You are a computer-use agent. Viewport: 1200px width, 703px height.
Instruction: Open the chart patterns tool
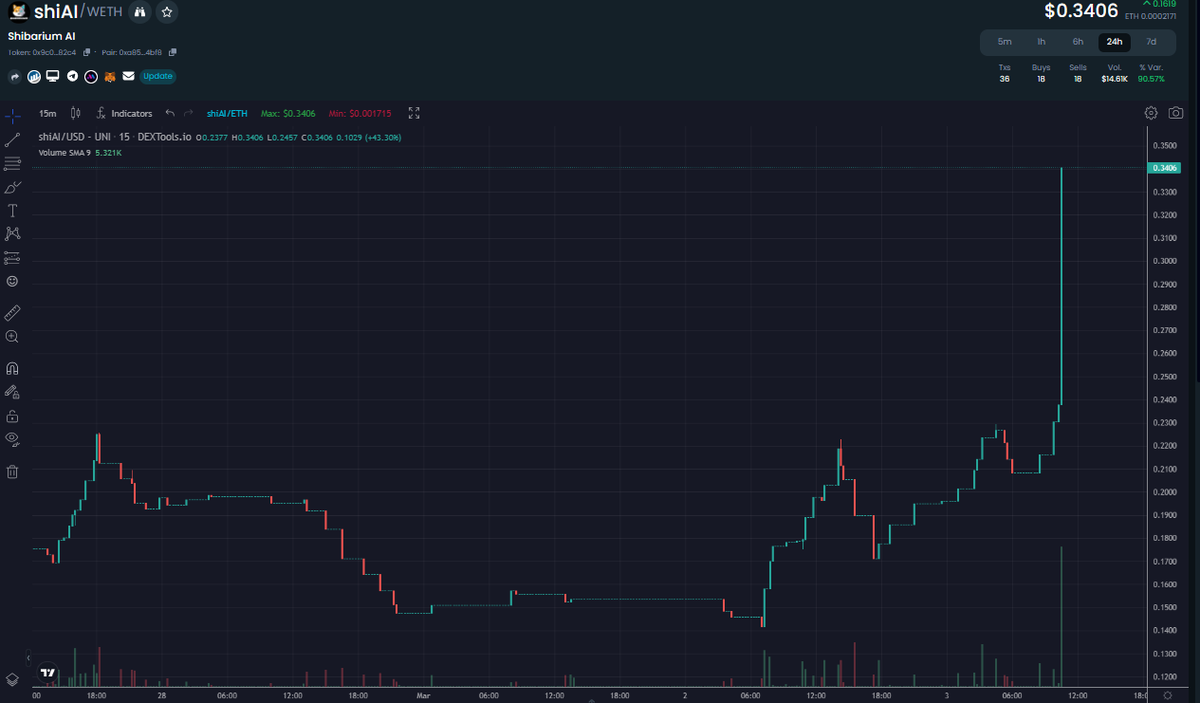pos(12,234)
